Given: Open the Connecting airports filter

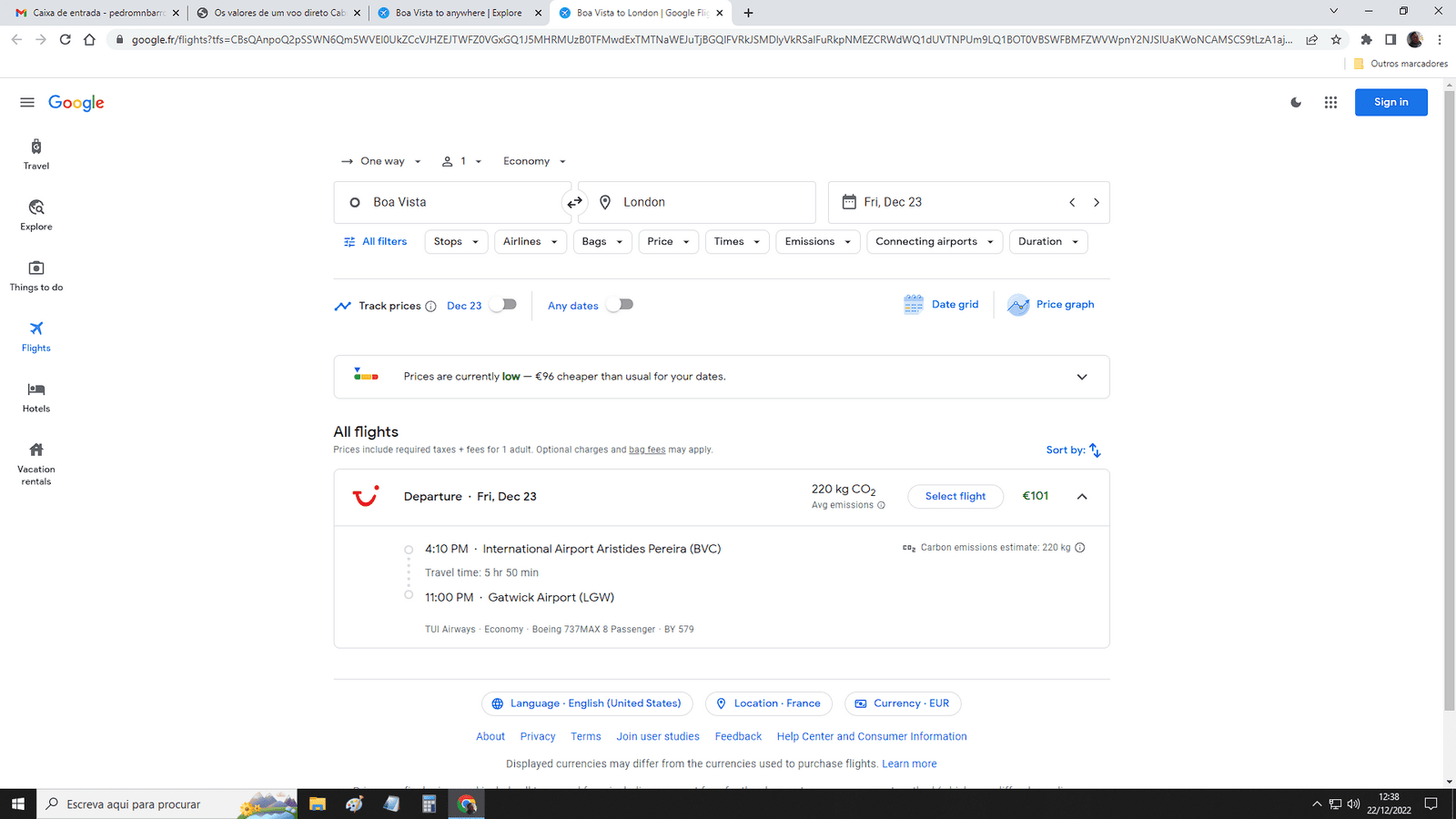Looking at the screenshot, I should (x=935, y=242).
